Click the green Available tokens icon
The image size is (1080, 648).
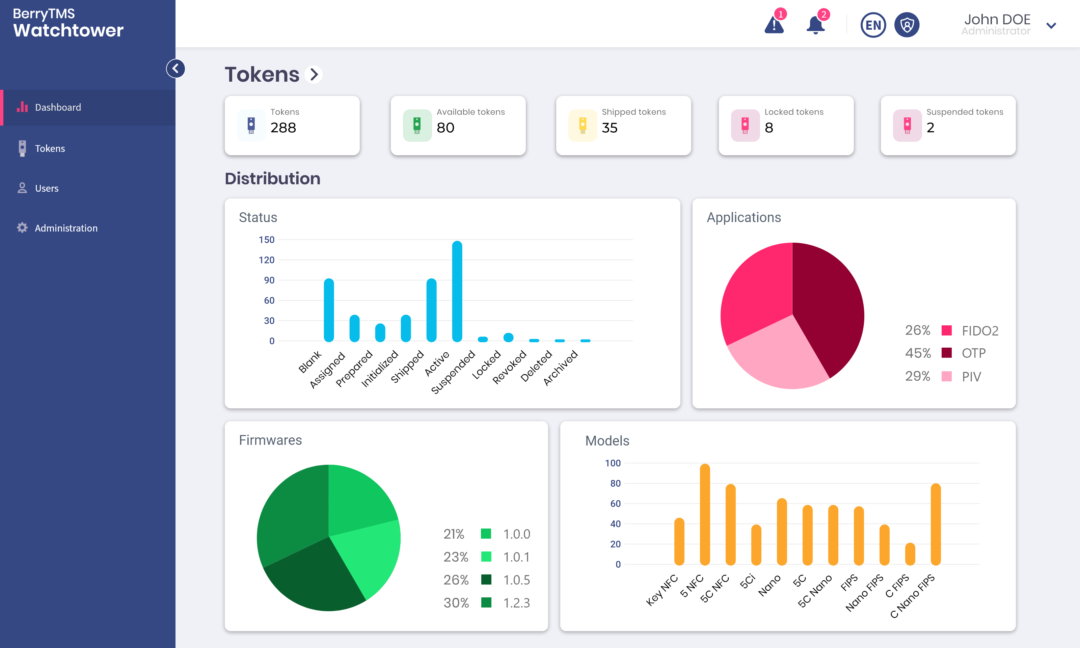point(417,125)
